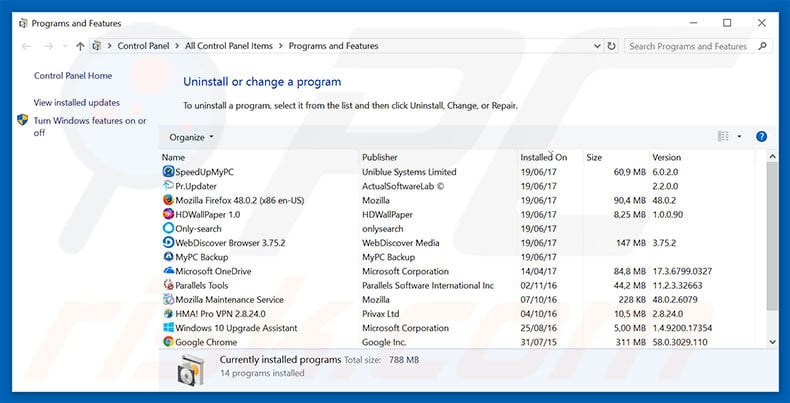
Task: Open Turn Windows features on or off
Action: (90, 126)
